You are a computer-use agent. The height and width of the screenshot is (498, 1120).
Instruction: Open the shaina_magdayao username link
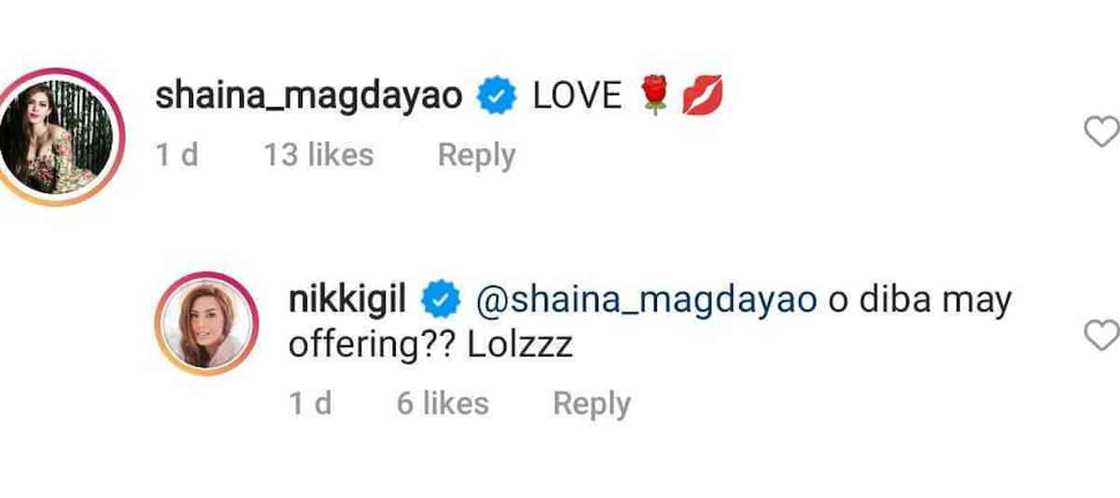click(x=309, y=97)
